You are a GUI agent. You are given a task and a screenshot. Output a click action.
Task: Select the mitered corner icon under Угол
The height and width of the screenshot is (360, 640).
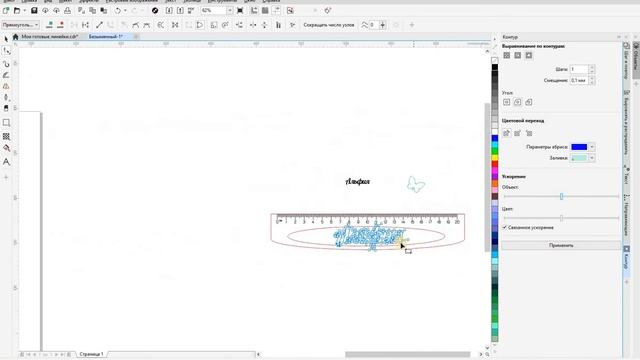507,102
